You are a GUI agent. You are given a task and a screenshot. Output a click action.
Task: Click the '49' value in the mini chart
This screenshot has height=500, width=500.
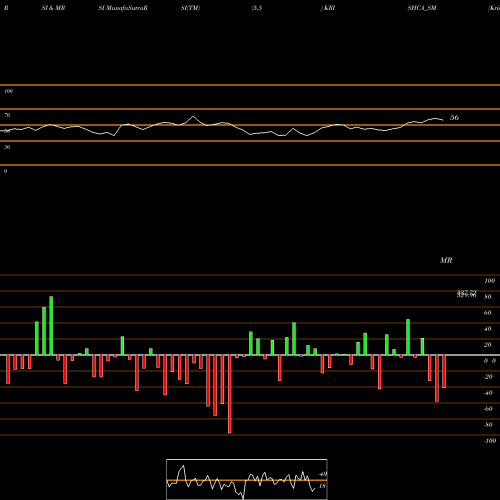pos(323,474)
